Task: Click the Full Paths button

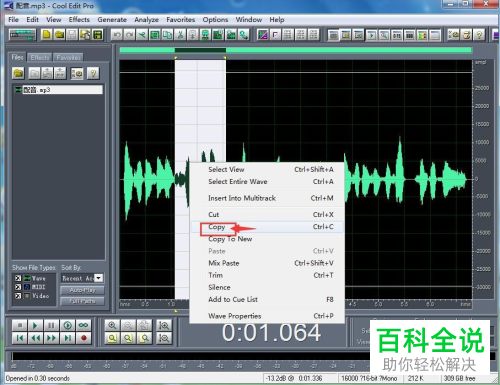Action: click(x=82, y=301)
